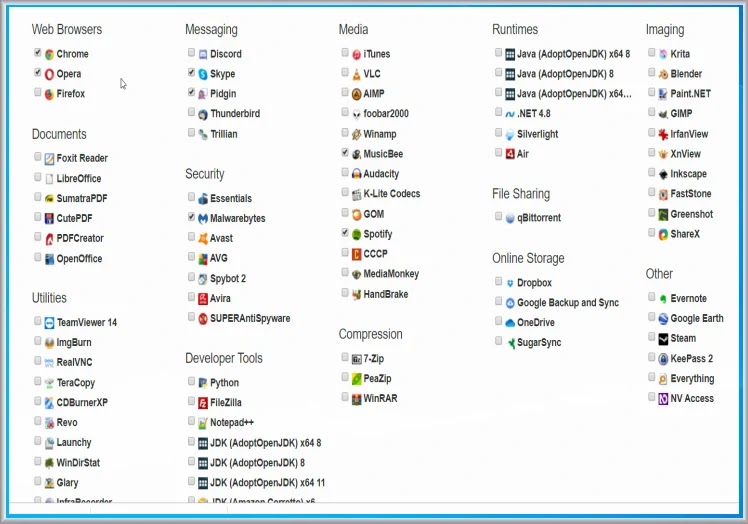Select the .NET 4.8 checkbox

499,112
